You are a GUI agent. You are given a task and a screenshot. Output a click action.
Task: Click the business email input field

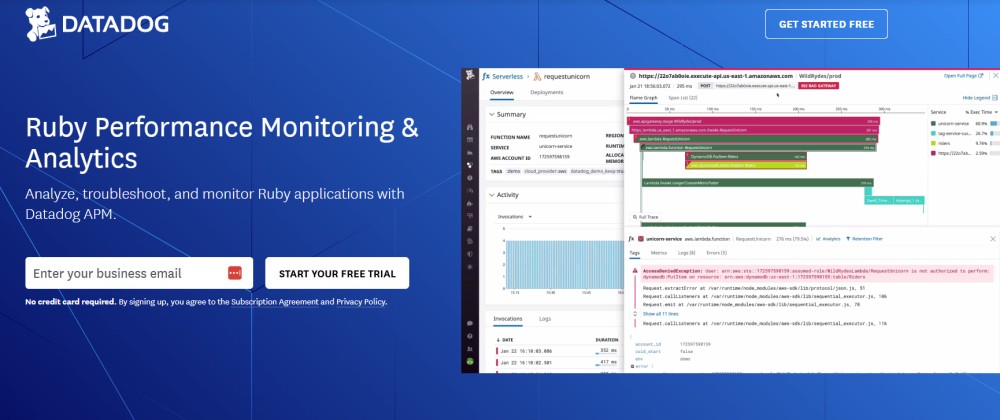[x=125, y=273]
